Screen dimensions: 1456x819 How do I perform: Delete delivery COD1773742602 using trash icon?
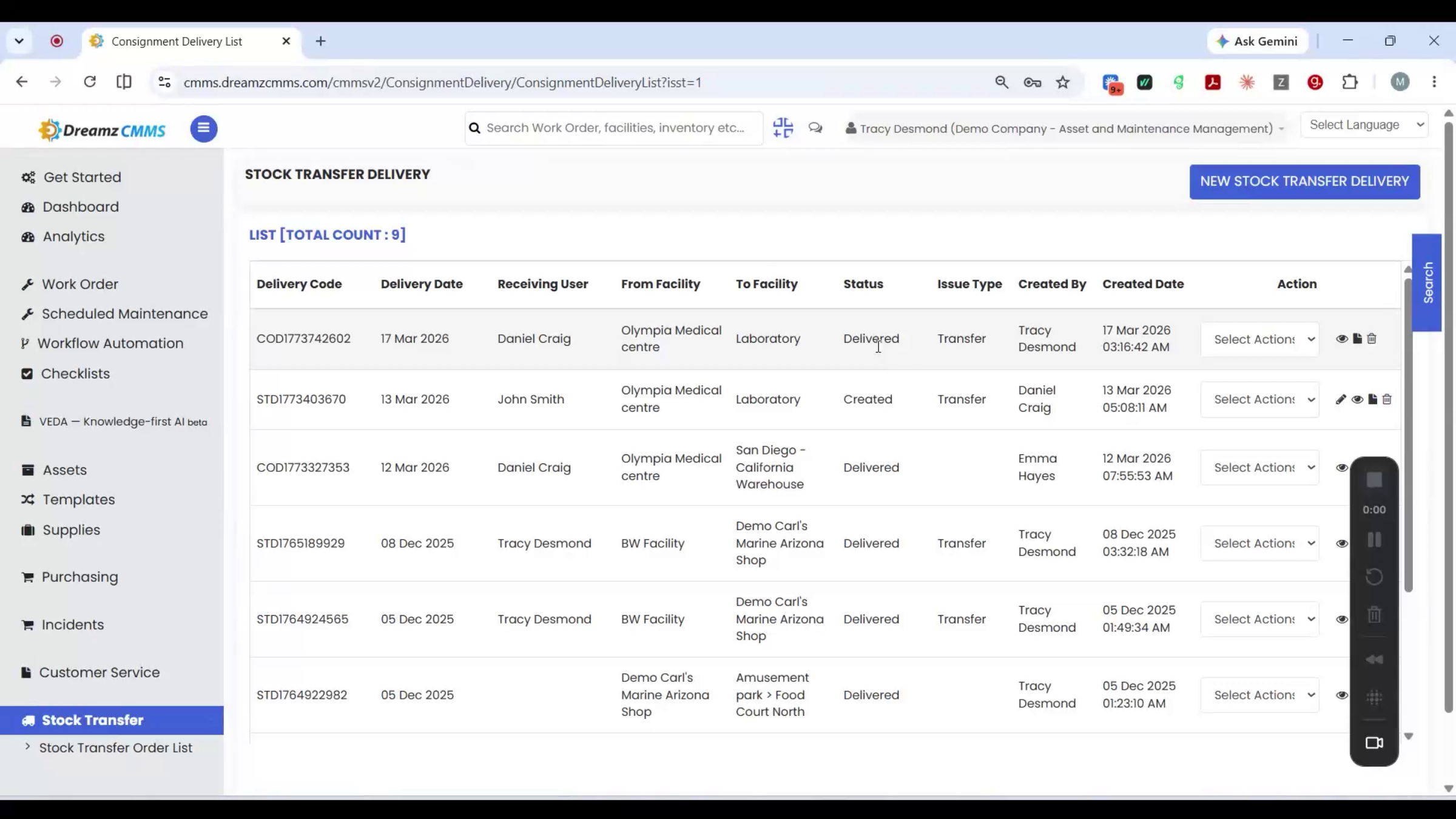[x=1372, y=339]
